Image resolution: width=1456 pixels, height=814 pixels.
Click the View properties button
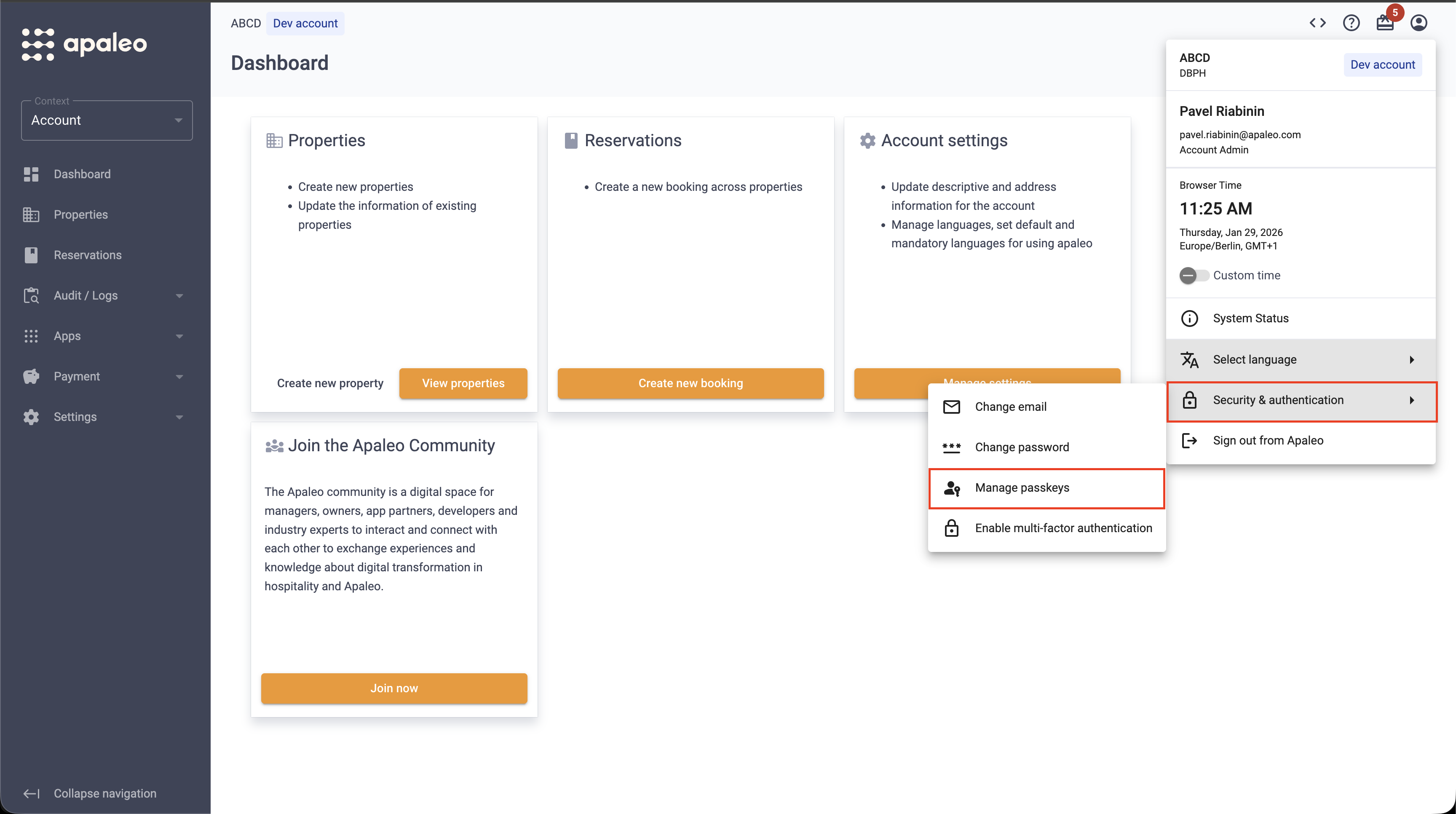[x=463, y=383]
